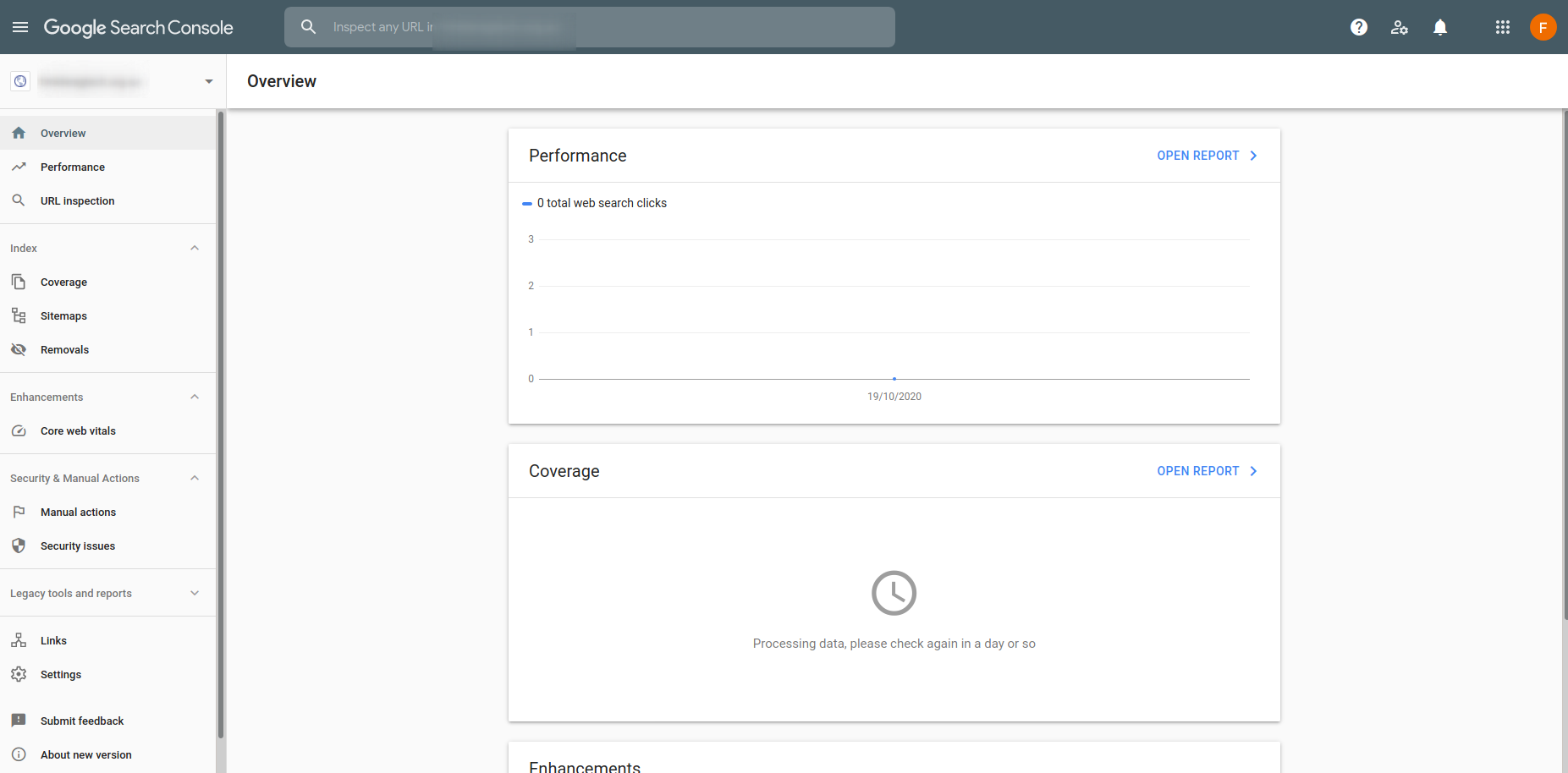
Task: Go to URL inspection
Action: point(108,200)
